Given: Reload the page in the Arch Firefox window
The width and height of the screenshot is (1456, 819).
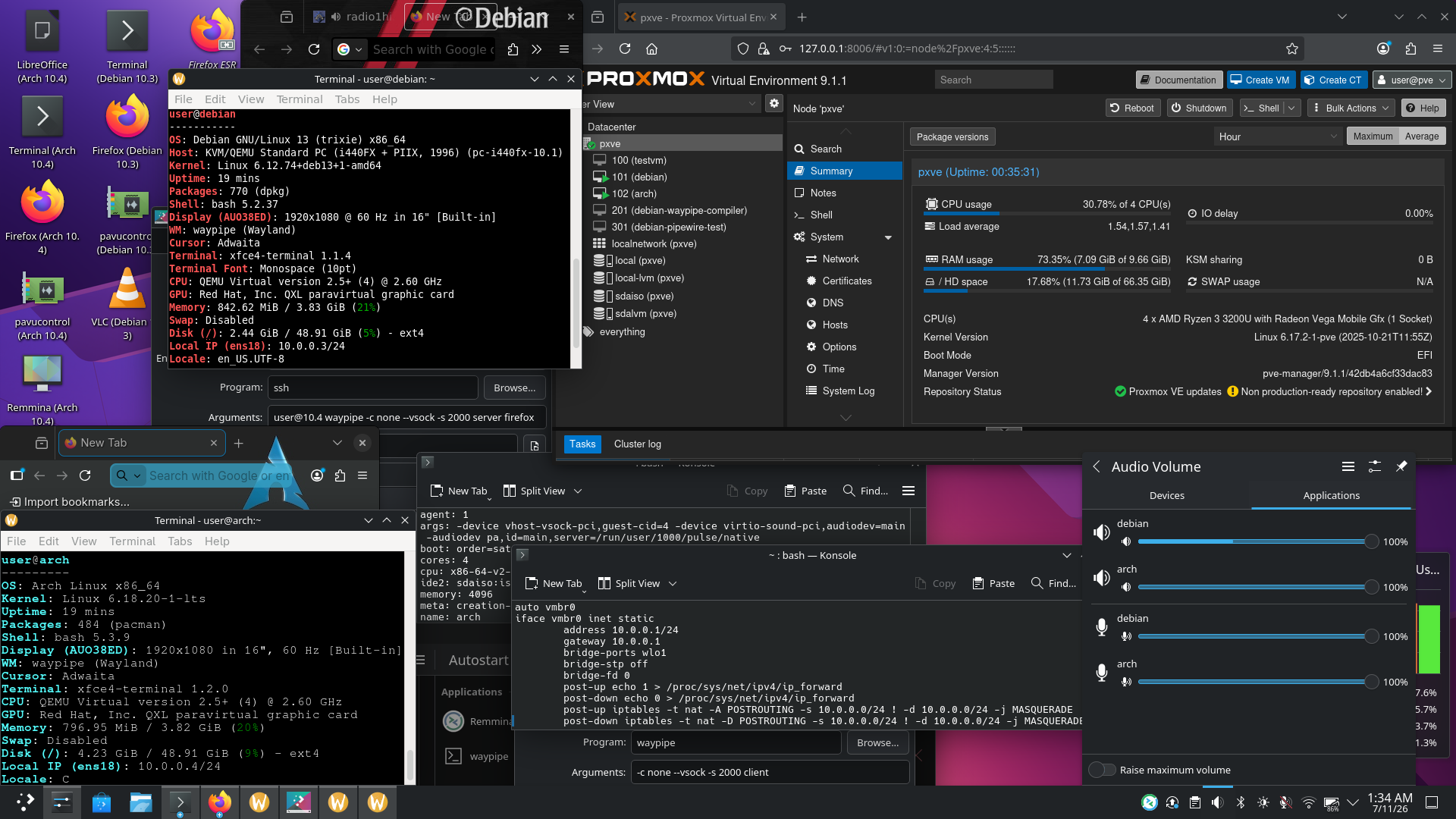Looking at the screenshot, I should 85,475.
